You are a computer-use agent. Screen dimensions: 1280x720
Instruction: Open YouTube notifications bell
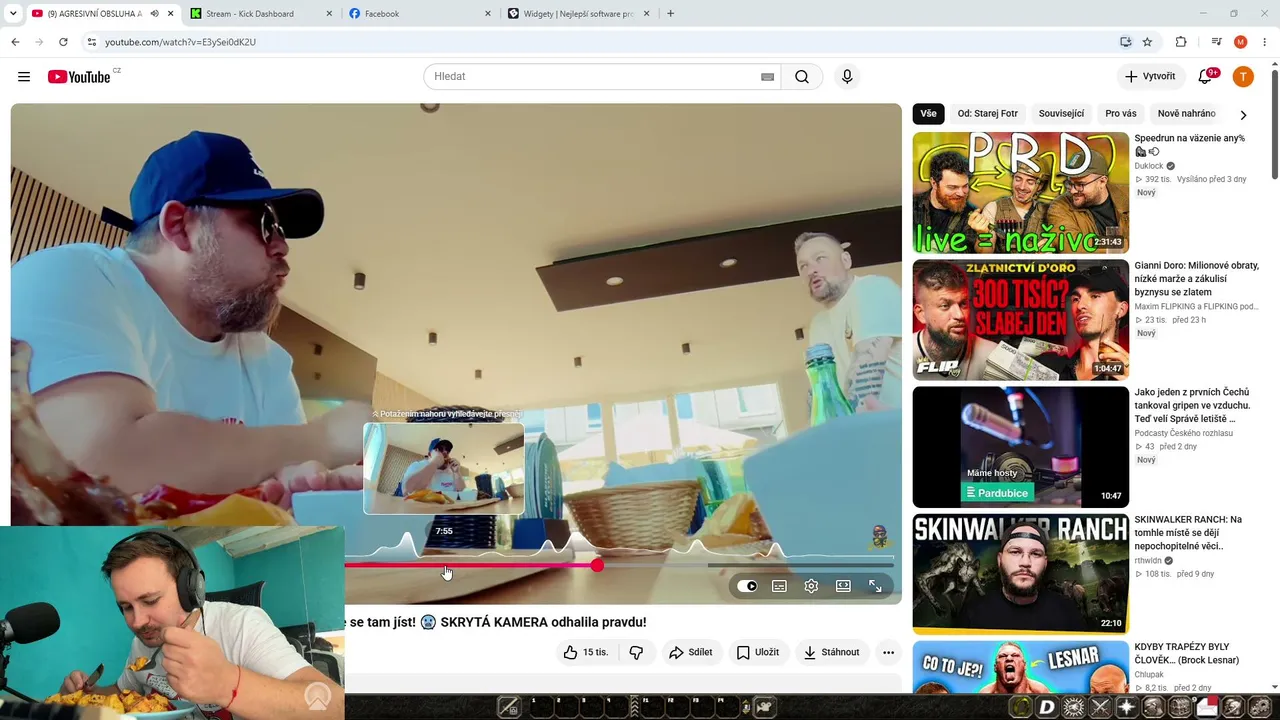pos(1205,77)
